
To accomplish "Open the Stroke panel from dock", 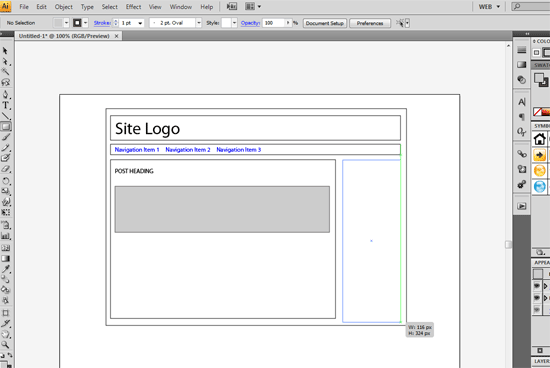I will click(522, 50).
